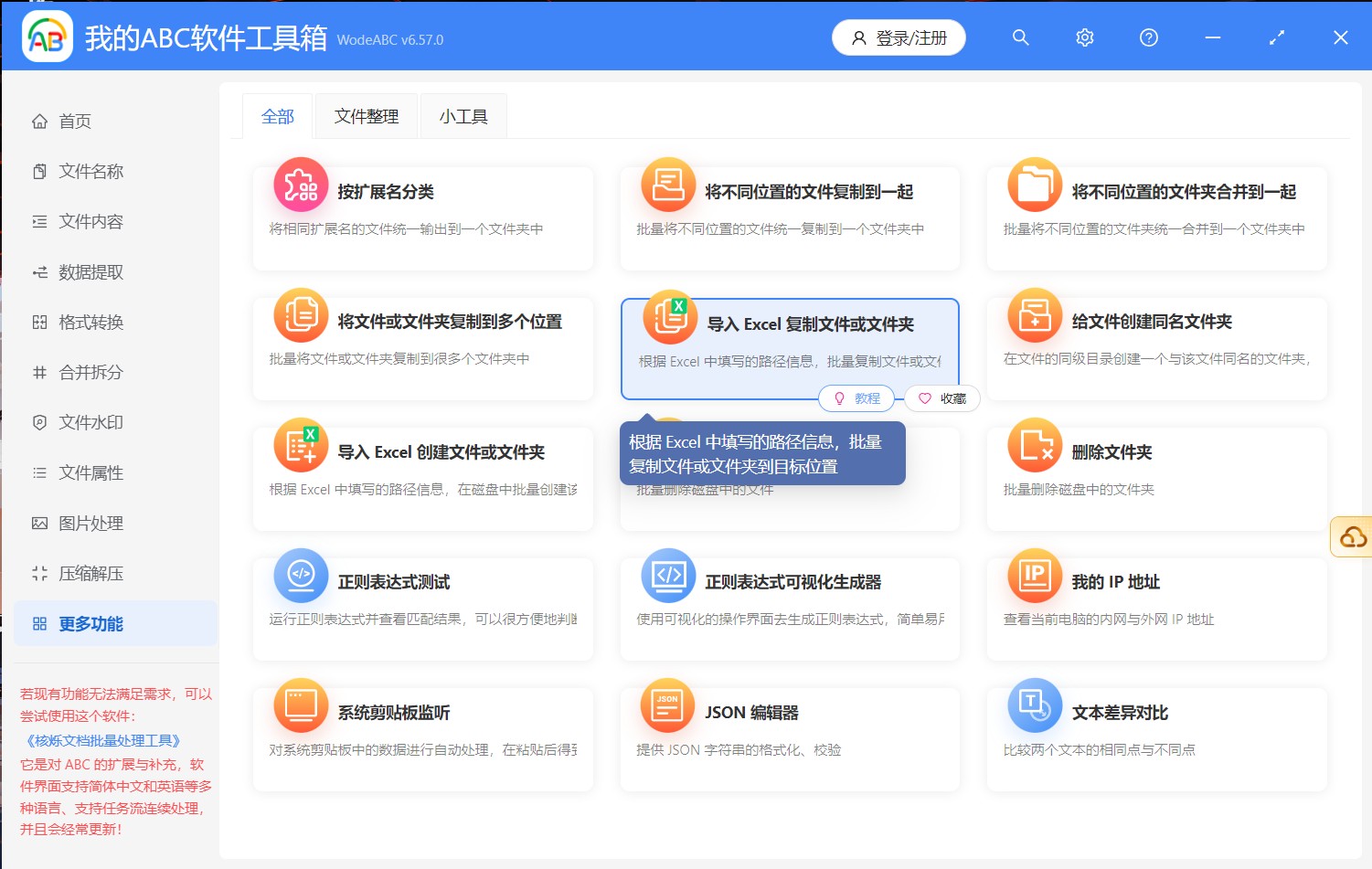
Task: Open 压缩解压 sidebar menu
Action: [116, 574]
